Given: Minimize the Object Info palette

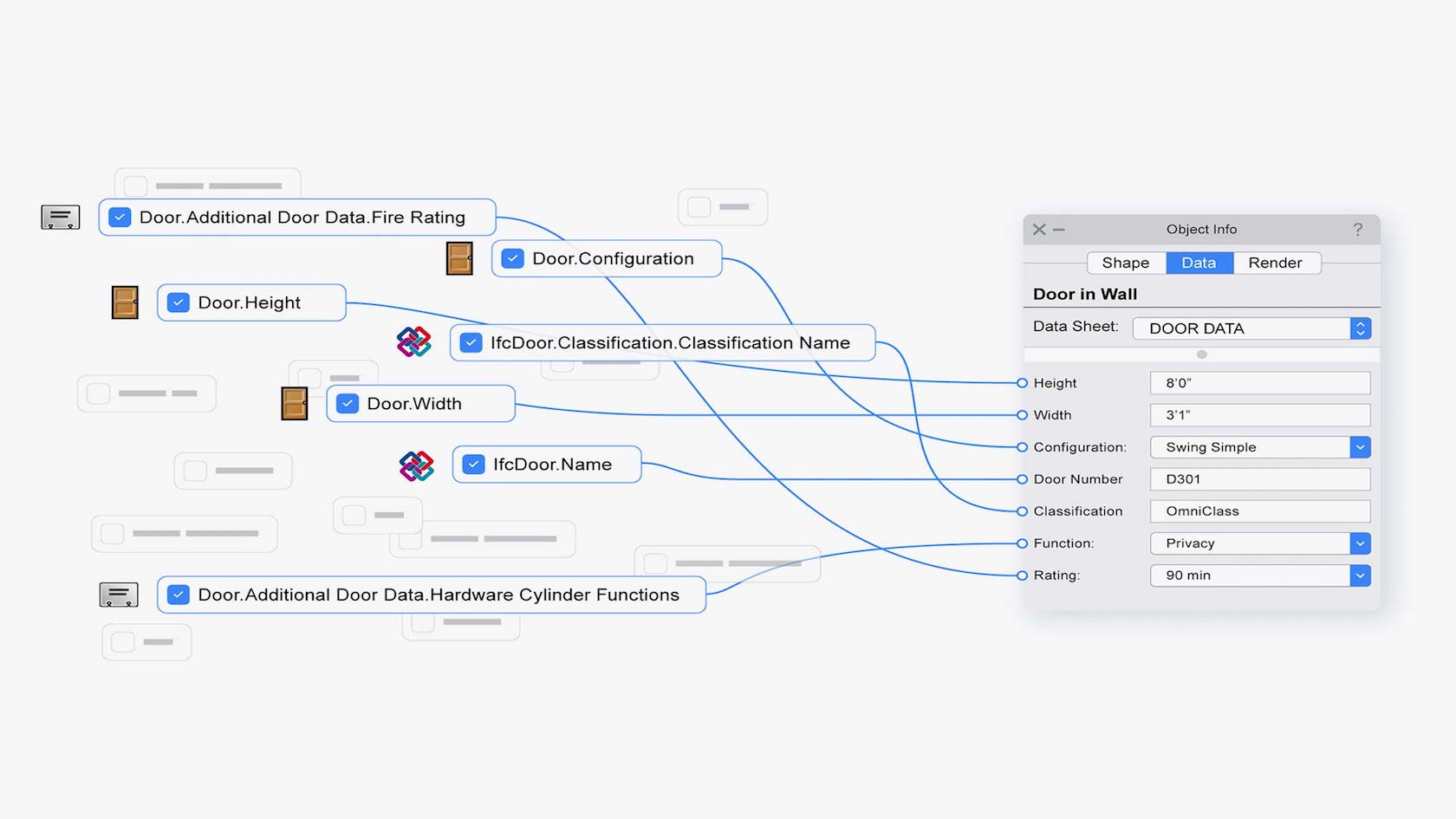Looking at the screenshot, I should pos(1059,230).
